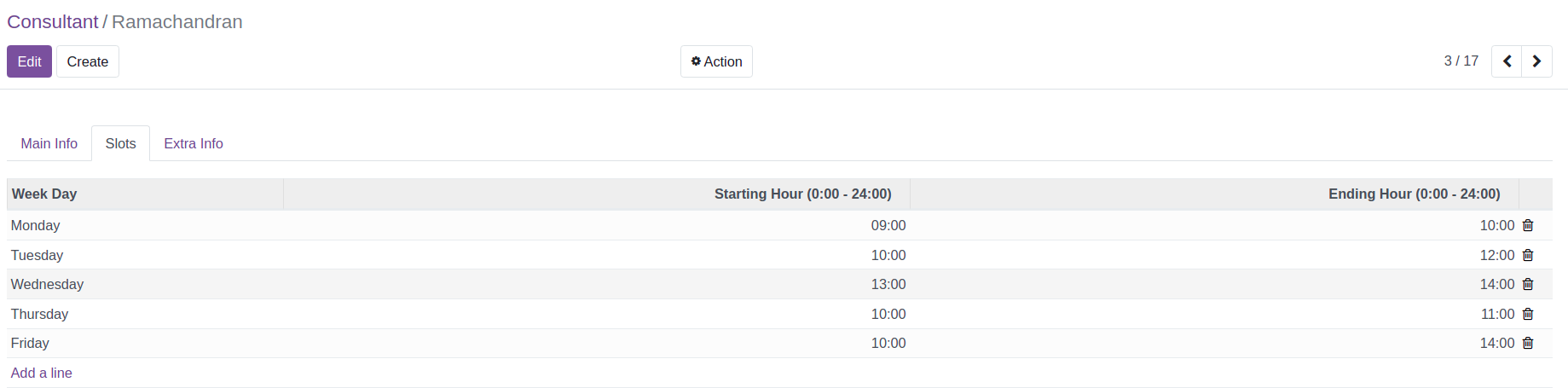Click the Create button
The width and height of the screenshot is (1568, 388).
tap(88, 61)
